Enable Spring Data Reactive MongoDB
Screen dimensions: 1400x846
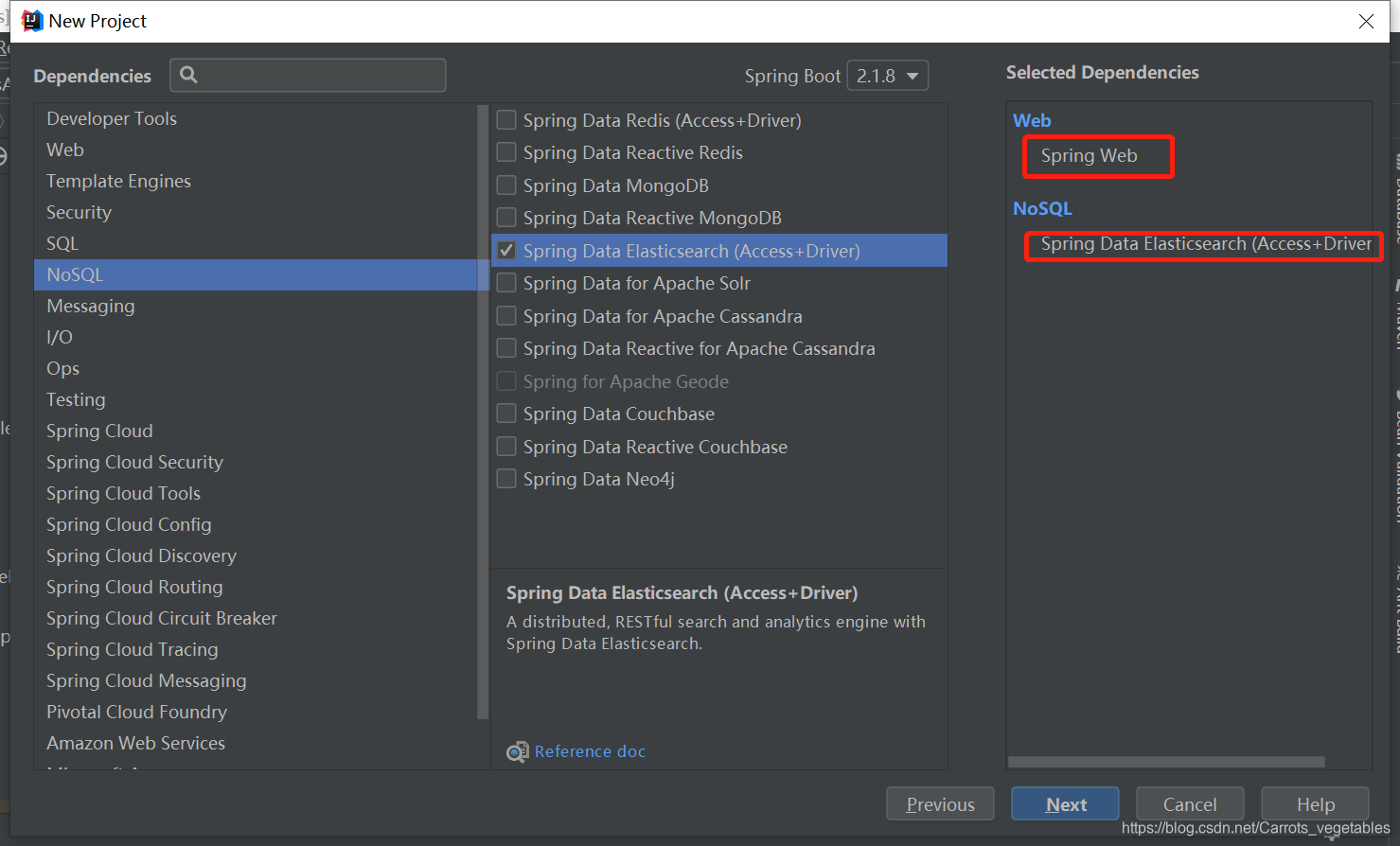tap(506, 218)
